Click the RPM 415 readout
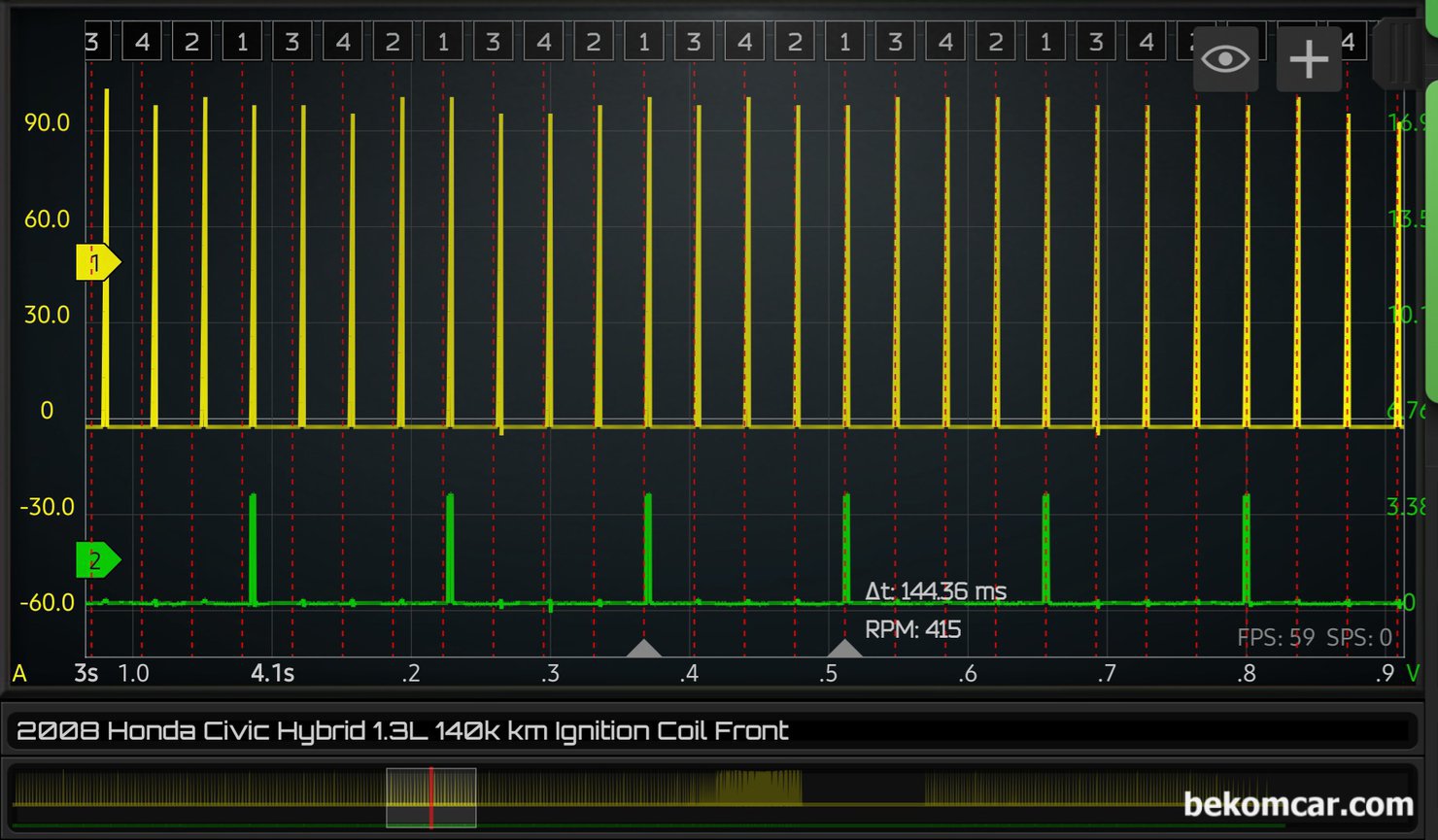The height and width of the screenshot is (840, 1438). tap(912, 629)
